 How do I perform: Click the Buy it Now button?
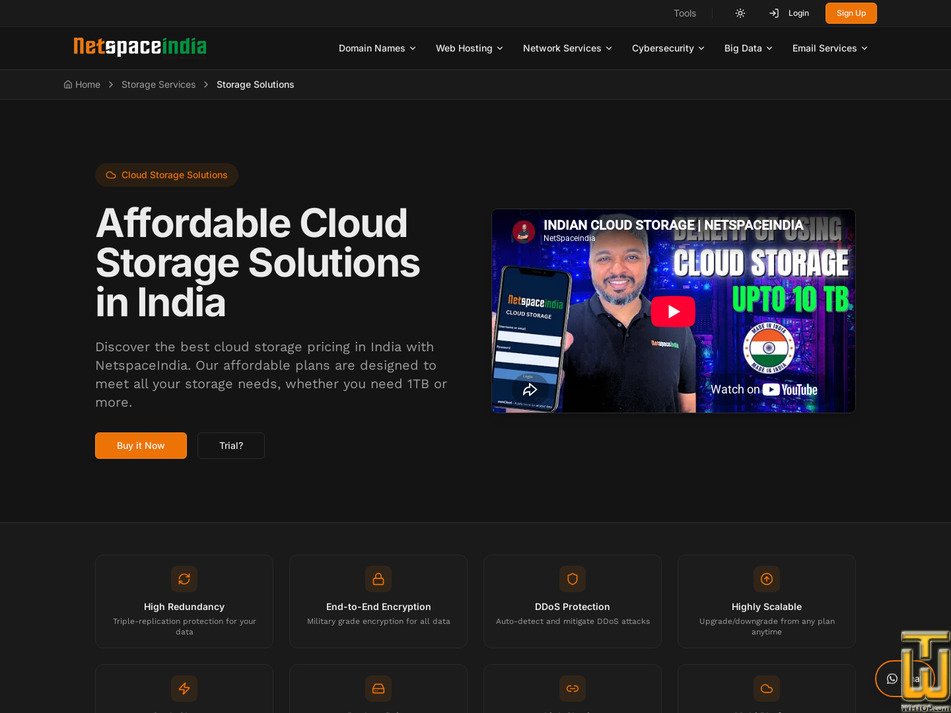pos(141,446)
